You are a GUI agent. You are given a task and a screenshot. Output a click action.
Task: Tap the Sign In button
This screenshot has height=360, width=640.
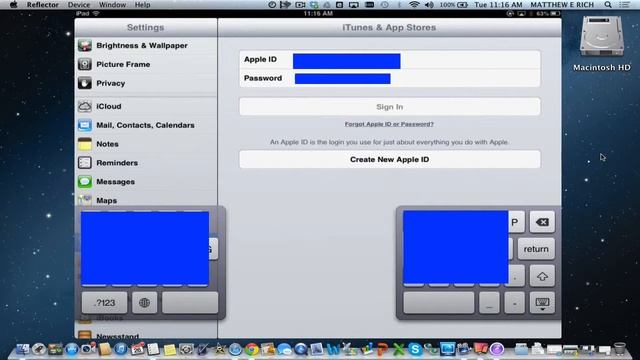390,107
